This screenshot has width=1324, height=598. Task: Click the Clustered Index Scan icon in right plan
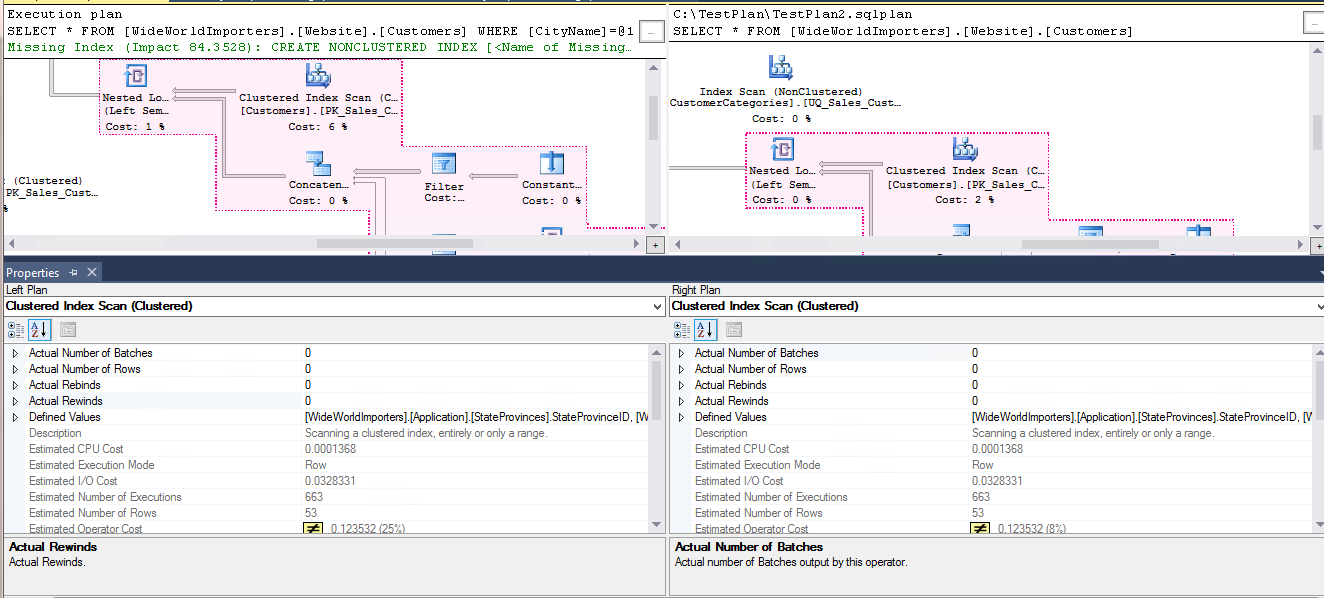965,150
